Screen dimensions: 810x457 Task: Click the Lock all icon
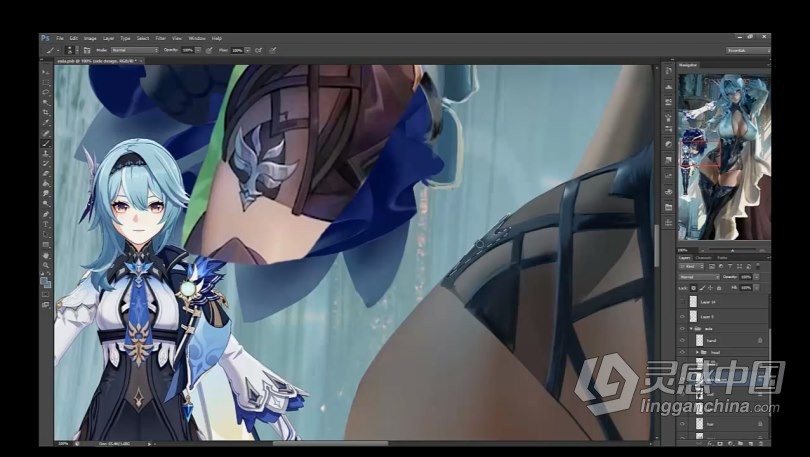[x=718, y=288]
